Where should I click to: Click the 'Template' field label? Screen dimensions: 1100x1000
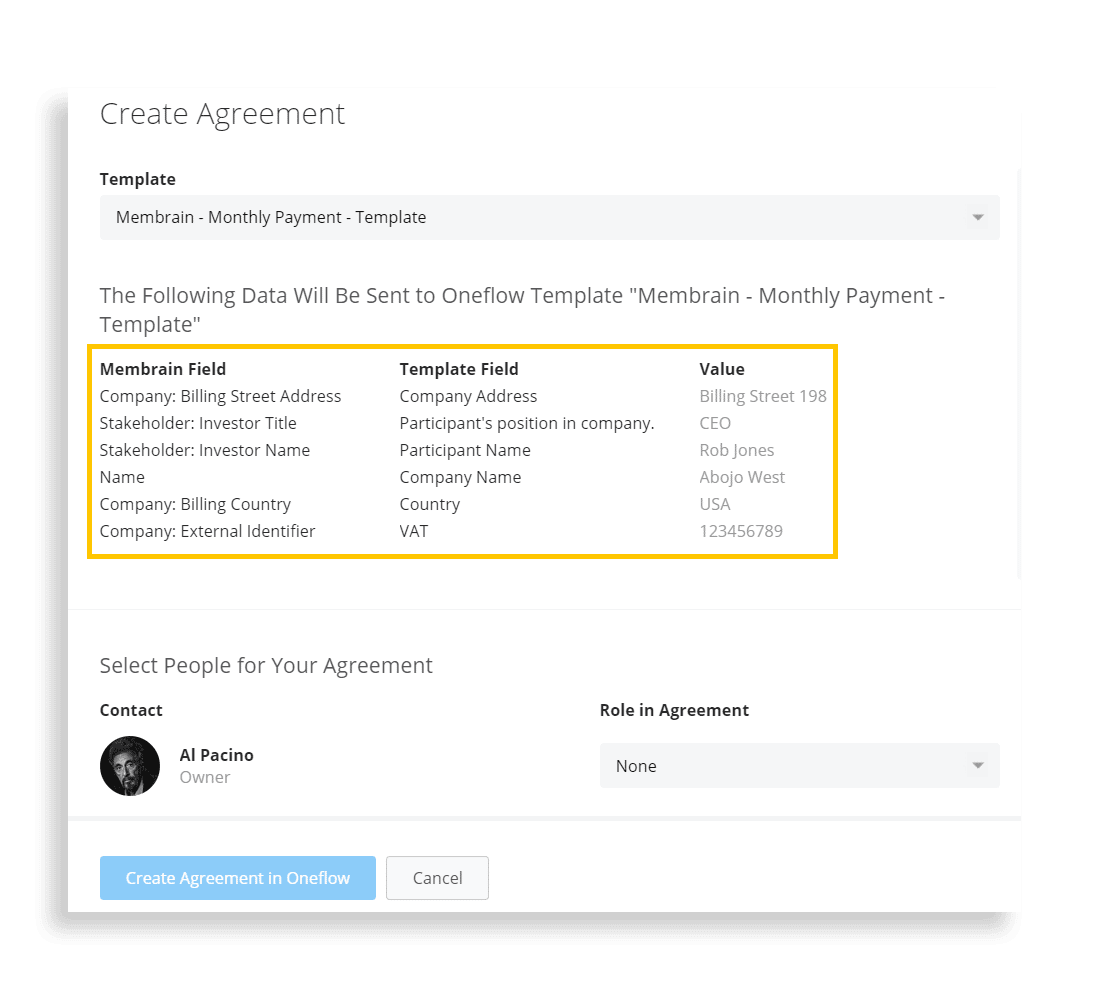pyautogui.click(x=138, y=179)
